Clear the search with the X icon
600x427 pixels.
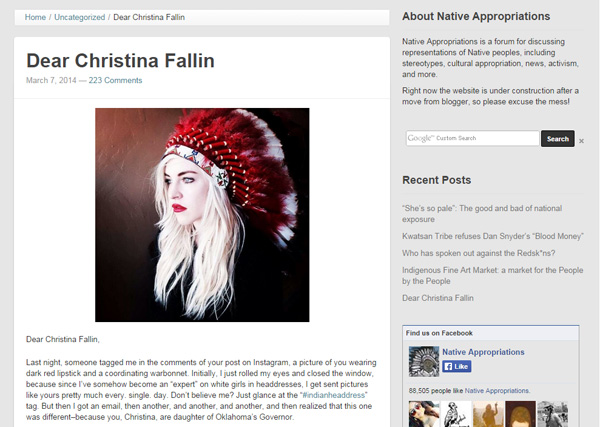pyautogui.click(x=581, y=141)
